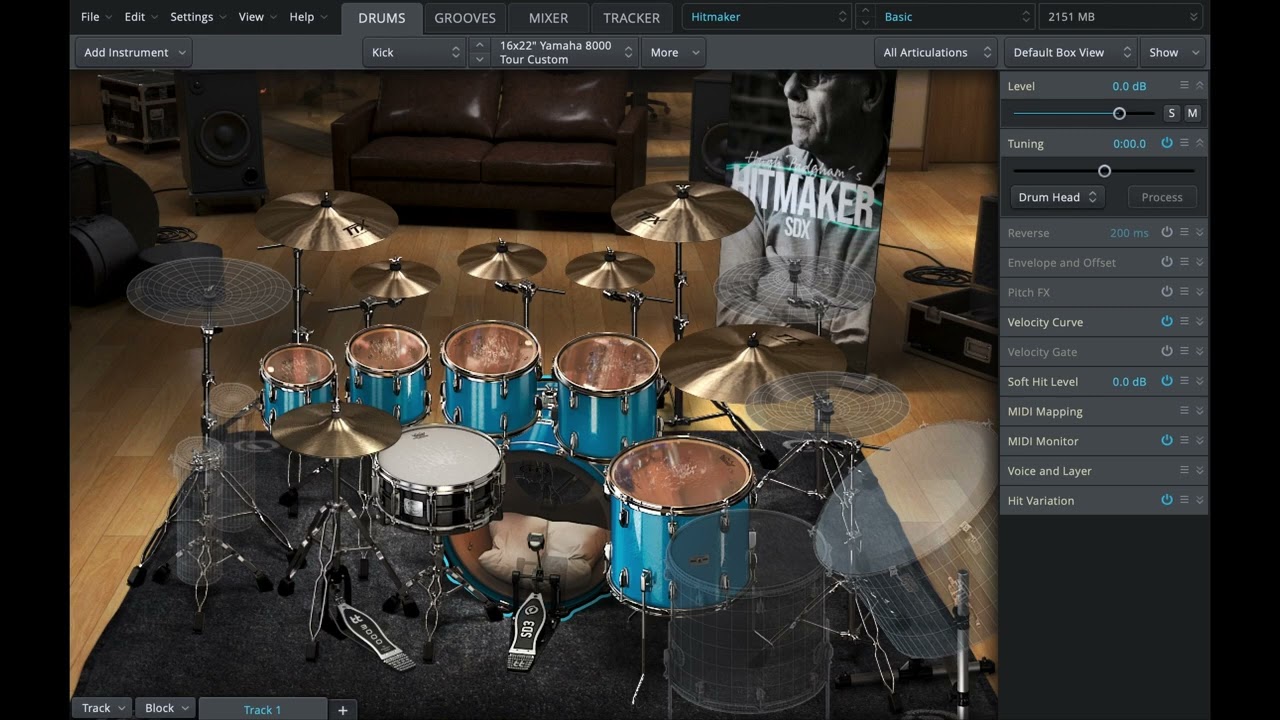Switch to the MIXER tab
The image size is (1280, 720).
pos(548,17)
